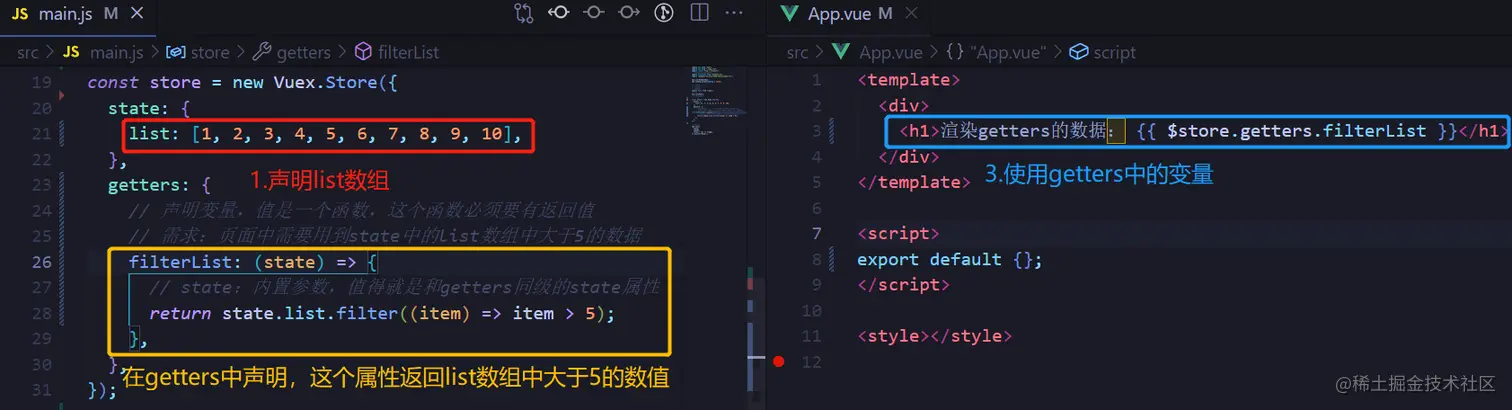Click the '</template>' closing tag
The image size is (1512, 410).
tap(914, 182)
